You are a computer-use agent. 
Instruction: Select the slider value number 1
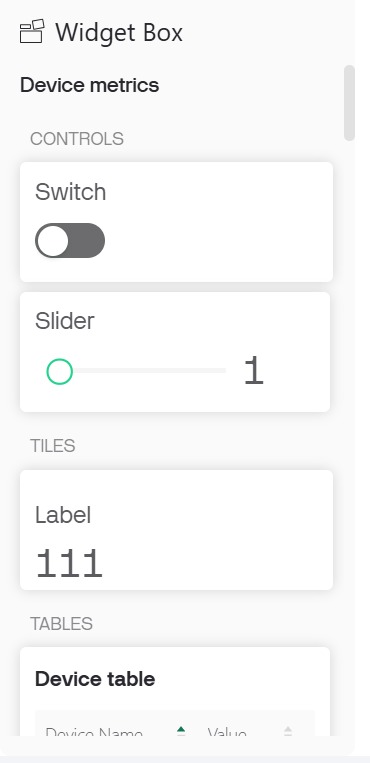(x=254, y=371)
